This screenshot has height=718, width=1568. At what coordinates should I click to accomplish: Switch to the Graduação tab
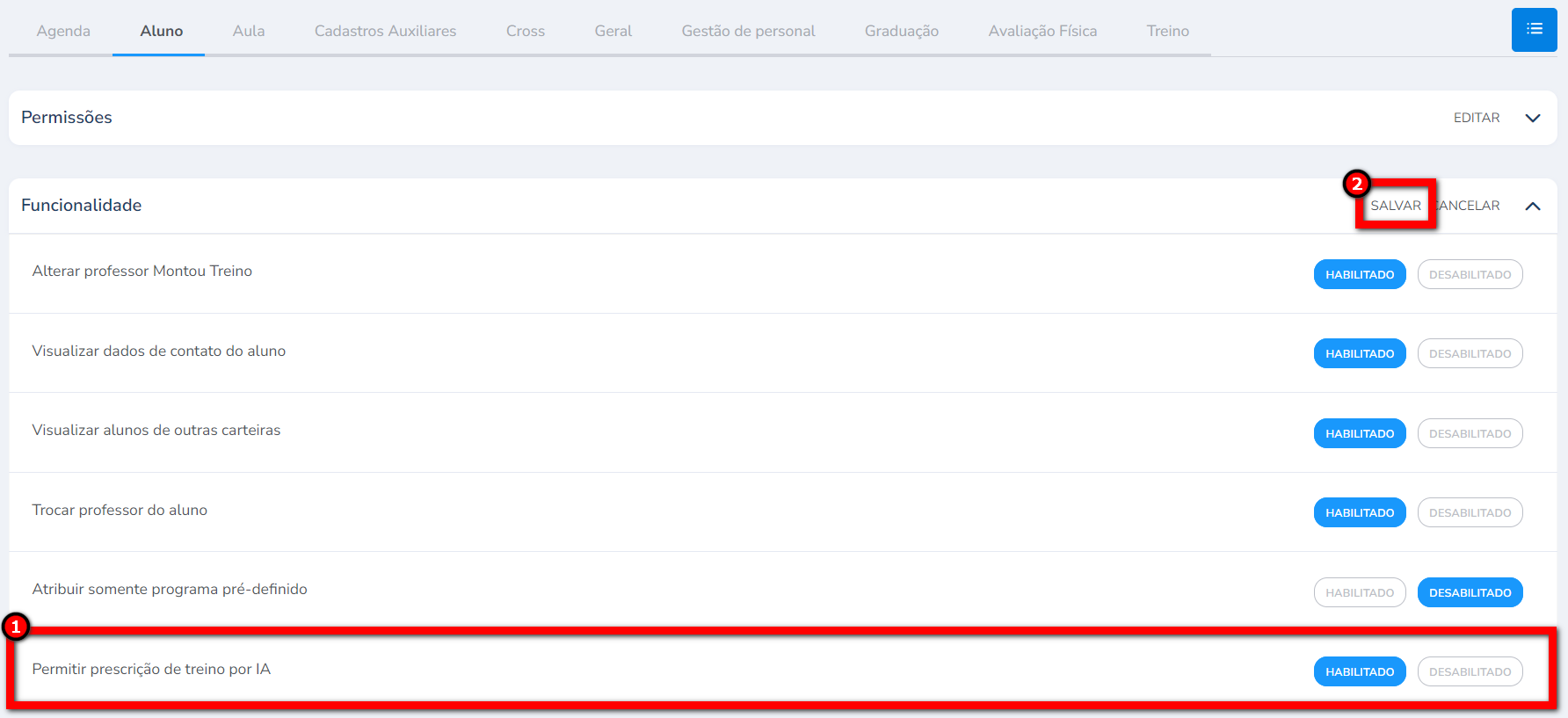coord(901,31)
